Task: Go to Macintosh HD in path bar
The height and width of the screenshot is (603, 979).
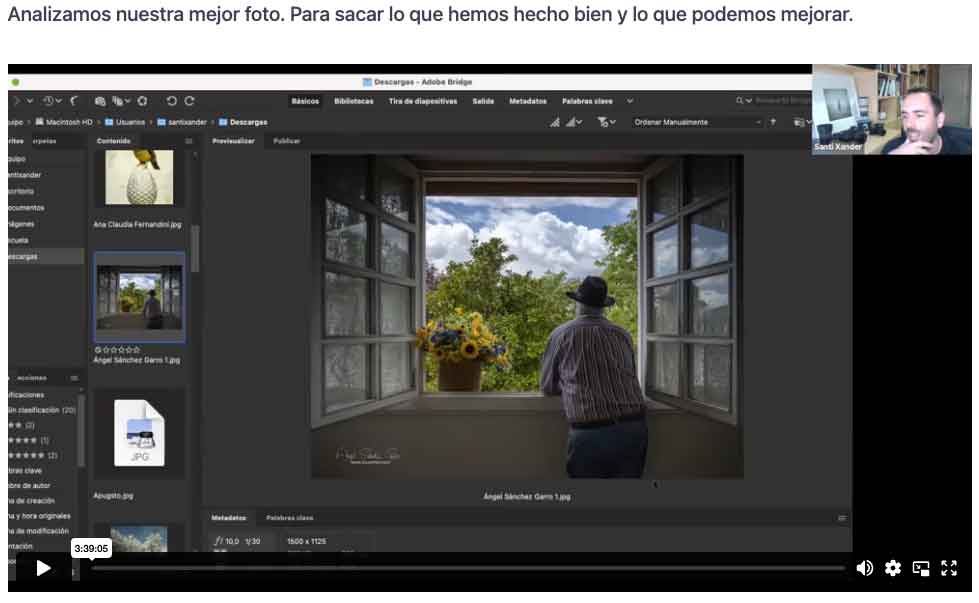Action: (64, 122)
